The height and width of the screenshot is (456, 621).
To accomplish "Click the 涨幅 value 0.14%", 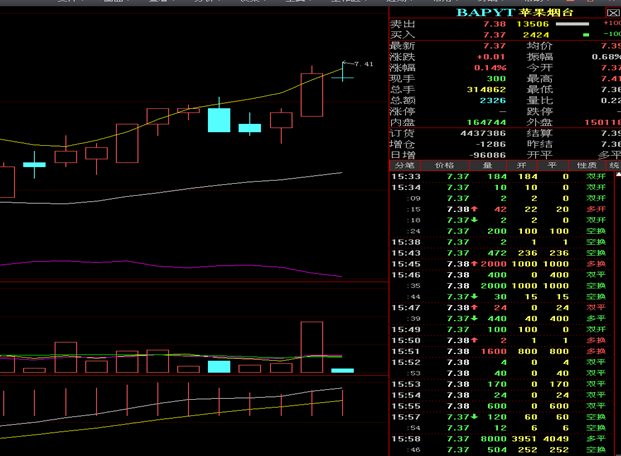I will (x=490, y=68).
